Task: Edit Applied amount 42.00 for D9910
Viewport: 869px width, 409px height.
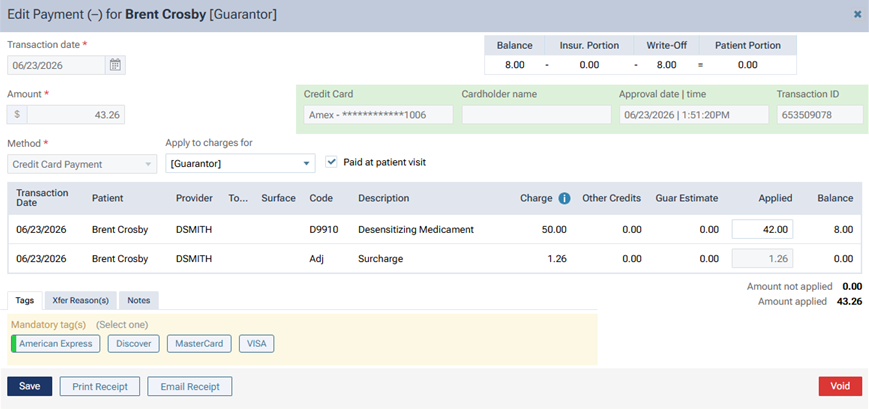Action: coord(762,229)
